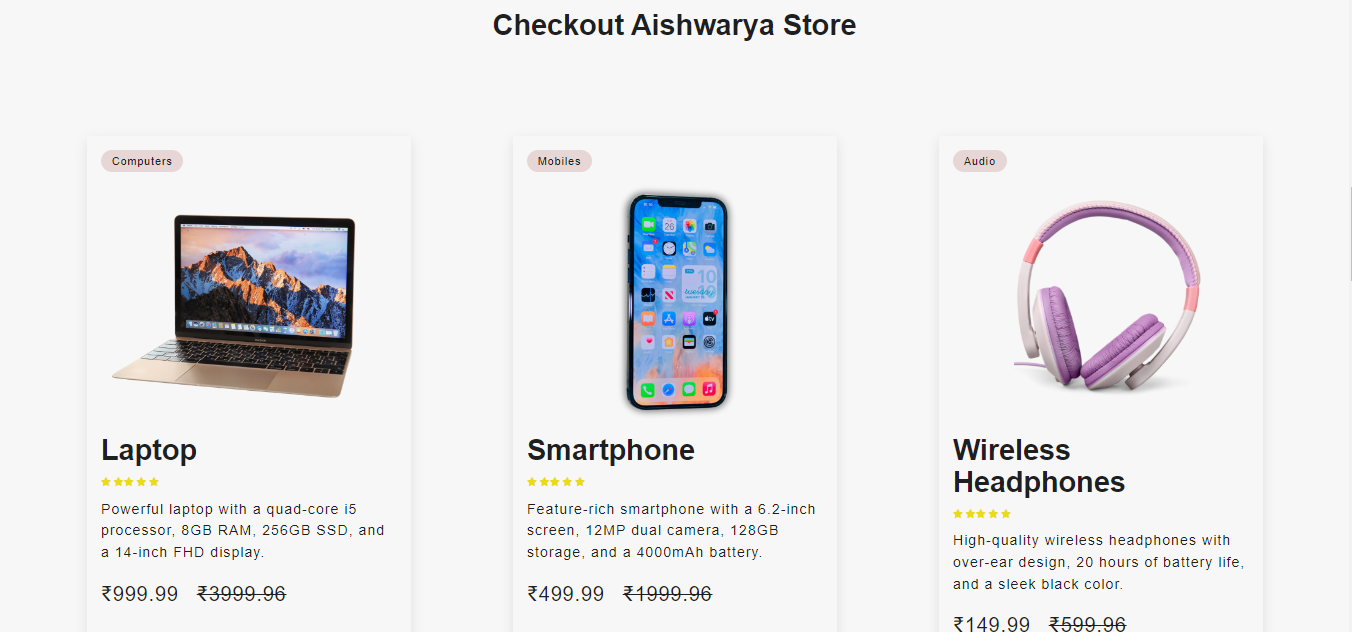
Task: Select the Mobiles category tag
Action: click(559, 161)
